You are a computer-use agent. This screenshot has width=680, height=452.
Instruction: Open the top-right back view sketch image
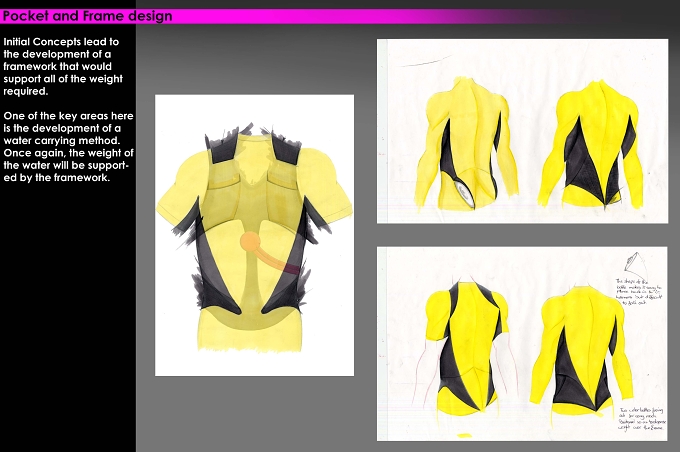pyautogui.click(x=522, y=131)
